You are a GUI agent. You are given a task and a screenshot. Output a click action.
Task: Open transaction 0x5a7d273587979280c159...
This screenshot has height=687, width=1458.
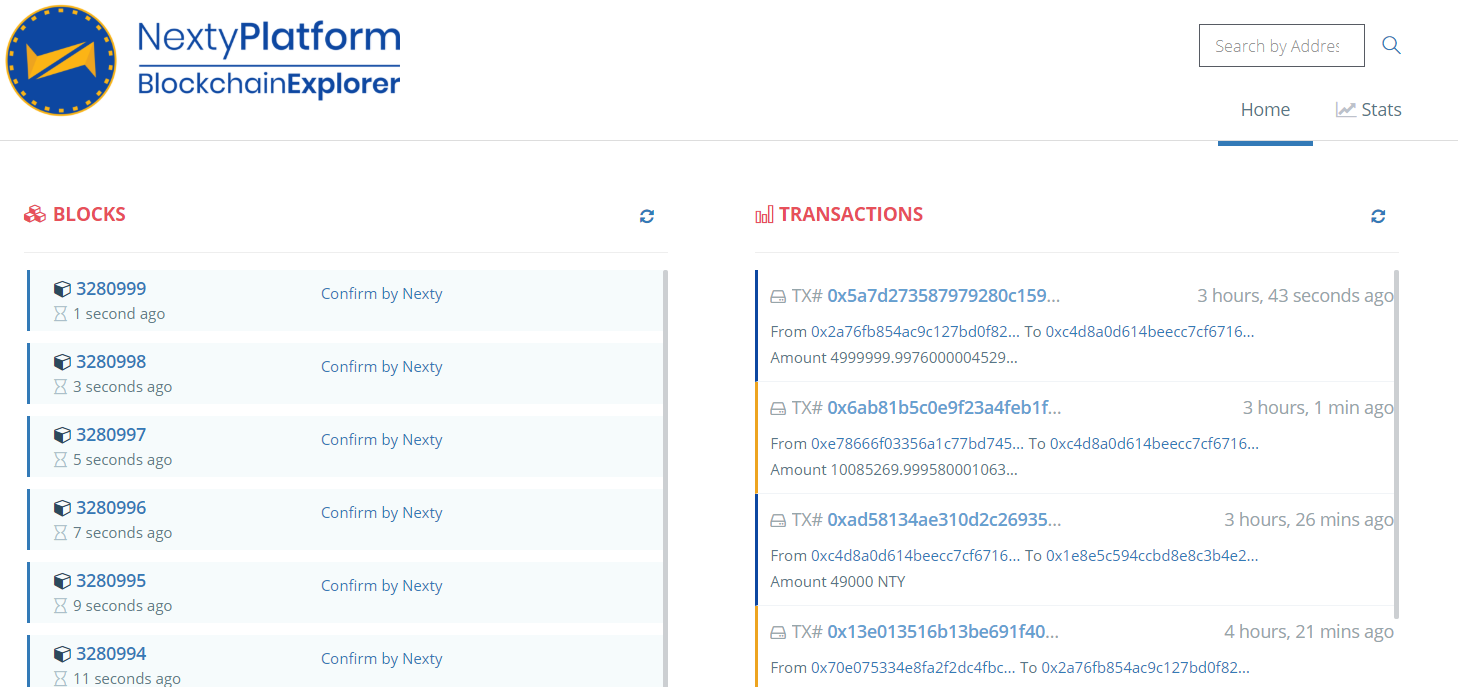click(x=944, y=296)
